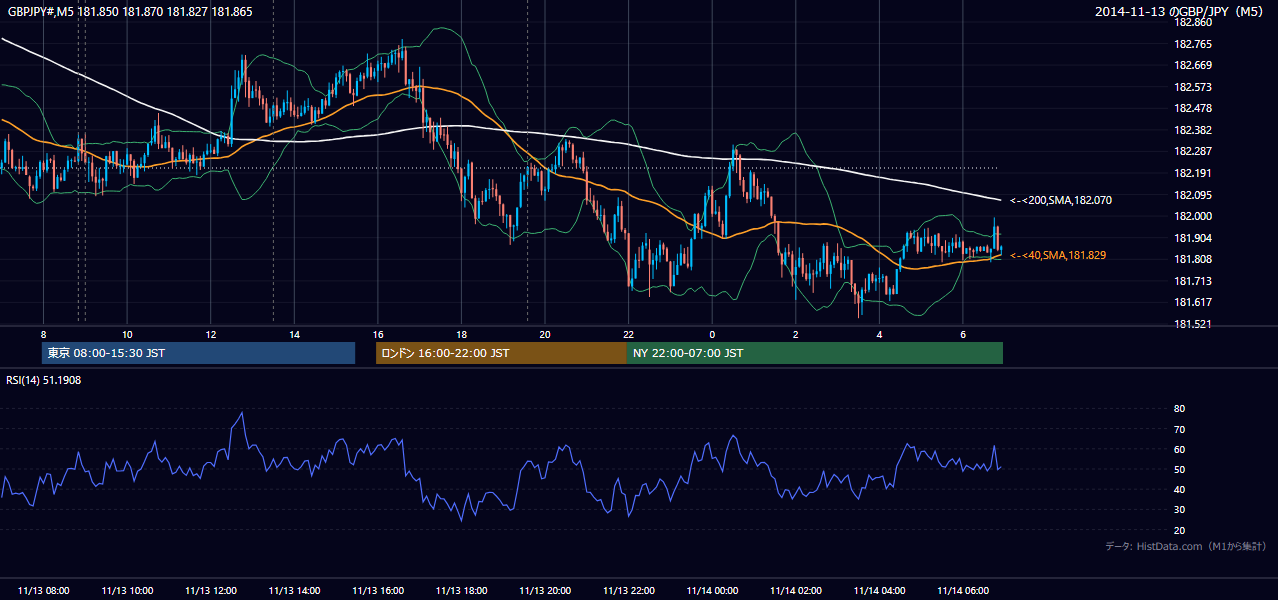
Task: Select the NY 22:00-07:00 JST session bar
Action: tap(815, 353)
